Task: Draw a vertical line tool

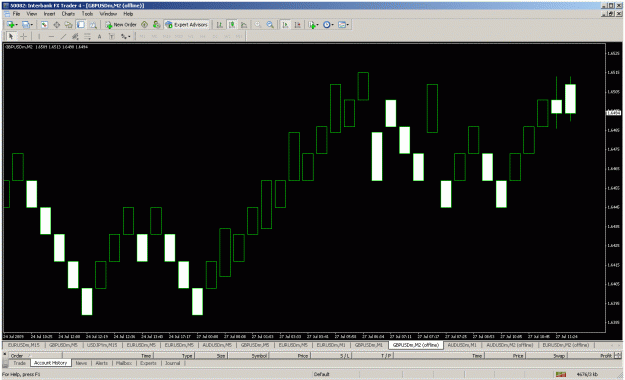Action: [x=39, y=37]
